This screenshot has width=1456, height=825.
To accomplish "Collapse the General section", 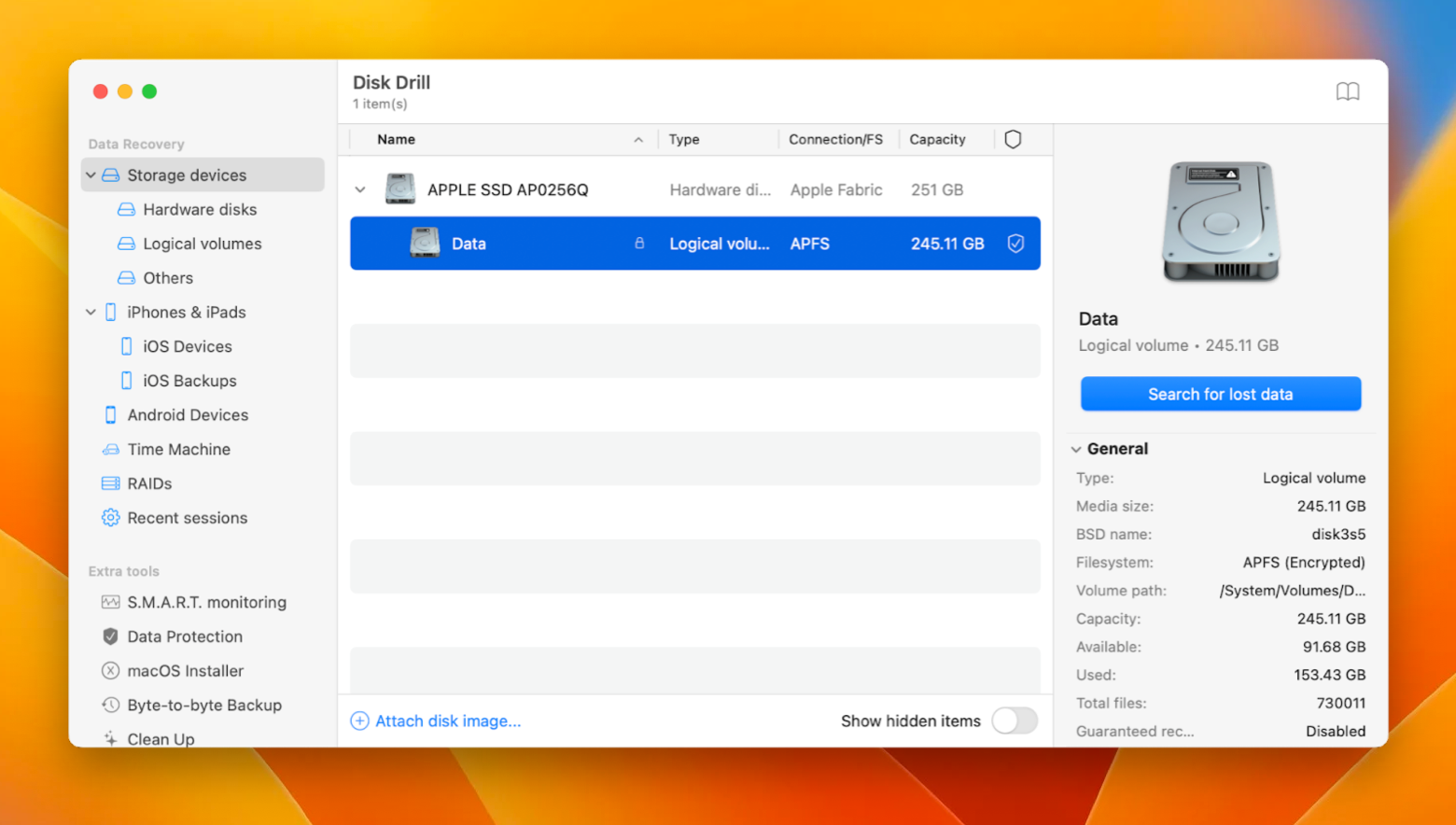I will 1076,449.
